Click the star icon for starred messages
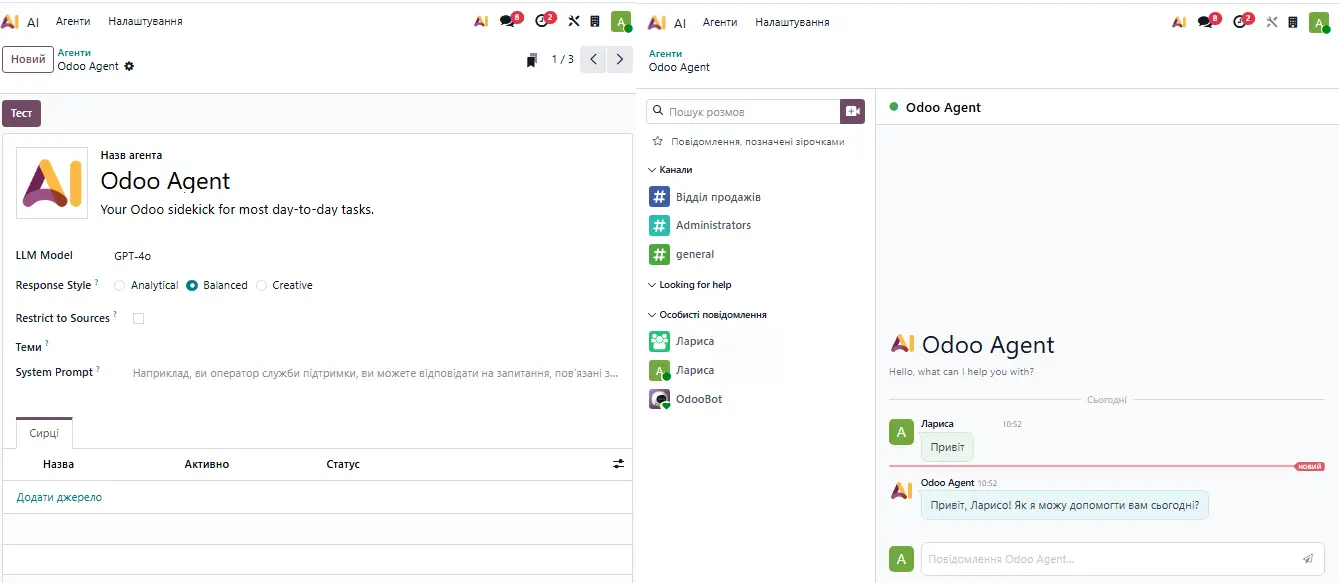 coord(657,142)
